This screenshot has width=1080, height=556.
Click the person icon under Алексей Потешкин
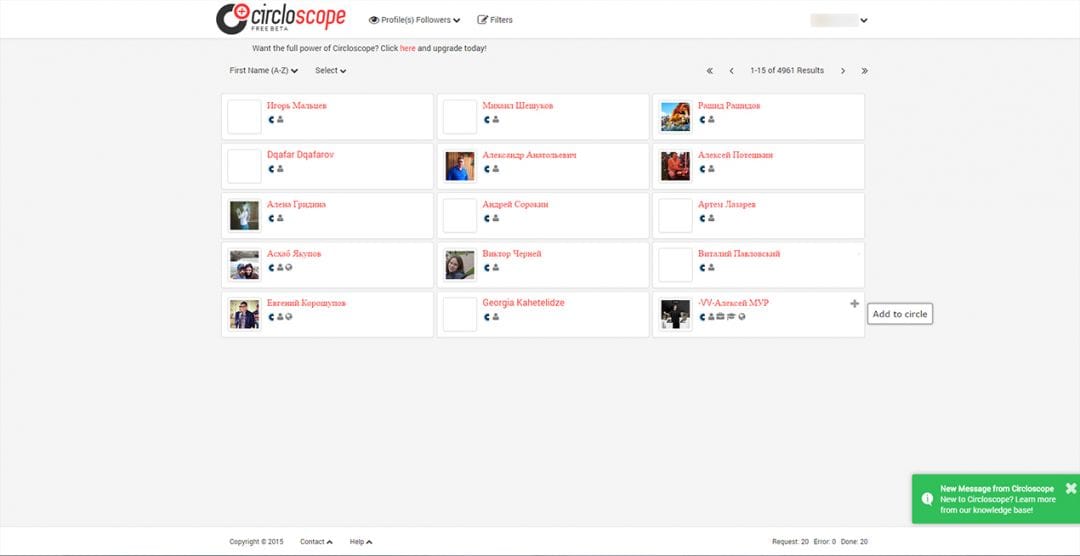click(711, 169)
